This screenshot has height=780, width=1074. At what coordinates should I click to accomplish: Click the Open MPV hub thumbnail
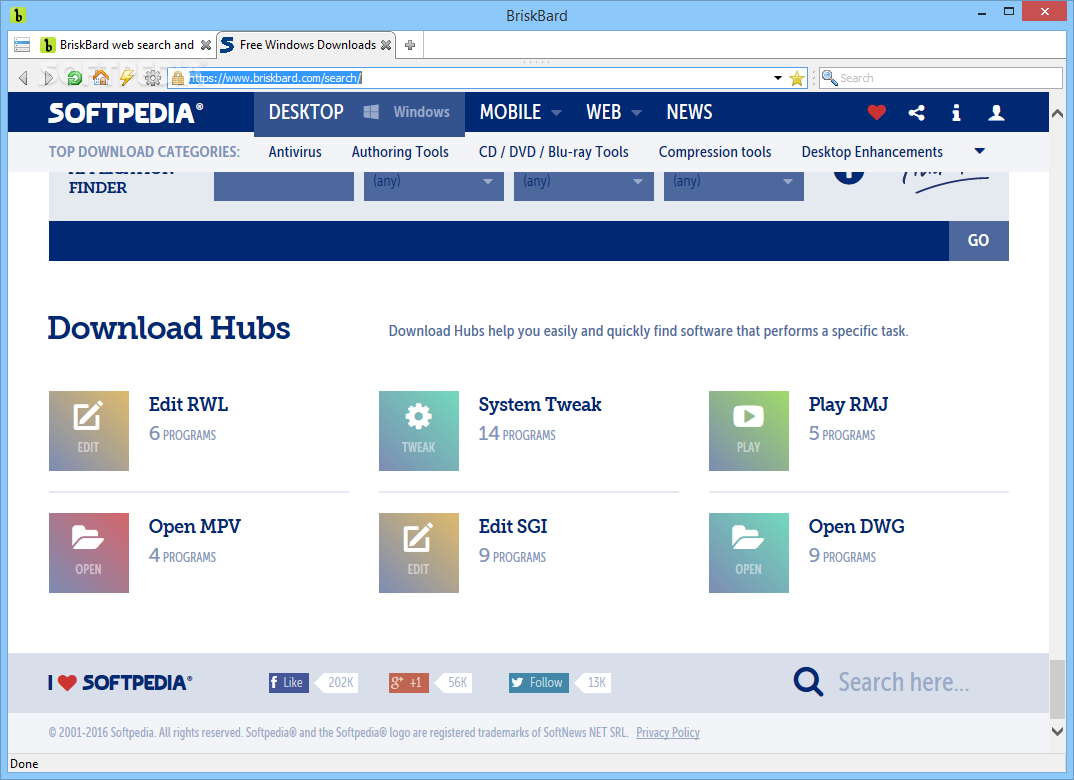tap(89, 553)
